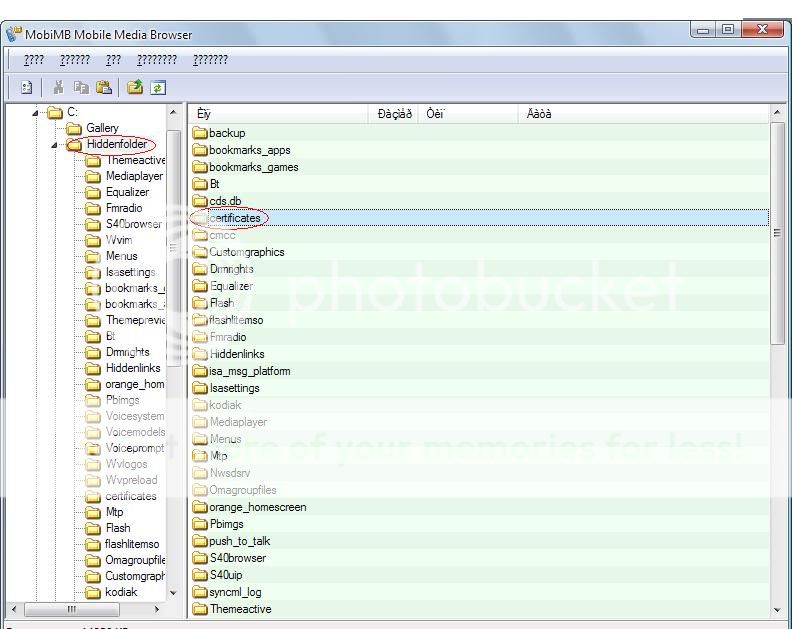Collapse the C: drive tree node
The height and width of the screenshot is (629, 792).
click(37, 112)
